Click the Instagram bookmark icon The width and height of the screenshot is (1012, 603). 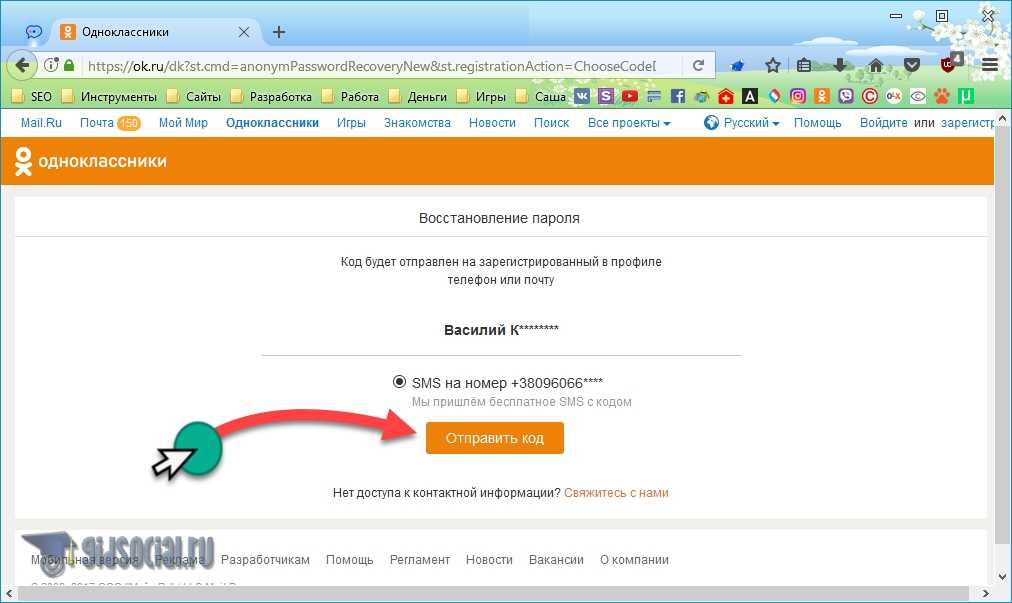(x=798, y=97)
